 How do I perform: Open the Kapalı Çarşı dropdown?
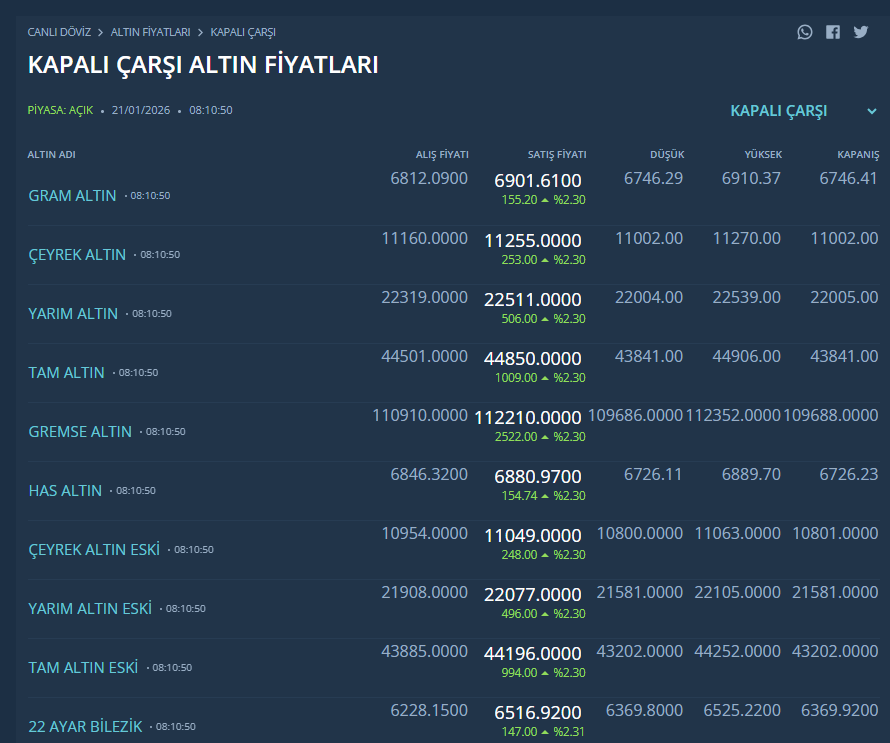pos(779,111)
